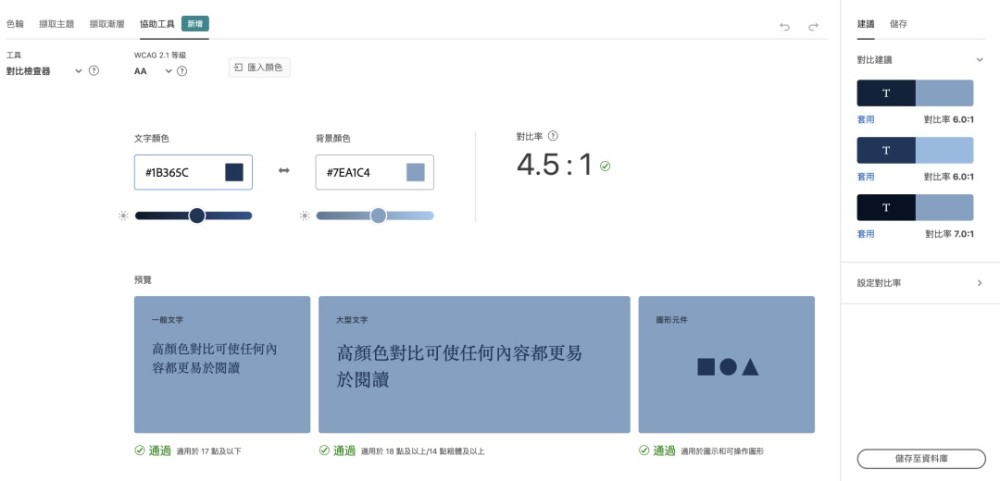Click the redo arrow icon
This screenshot has width=1000, height=481.
point(813,27)
